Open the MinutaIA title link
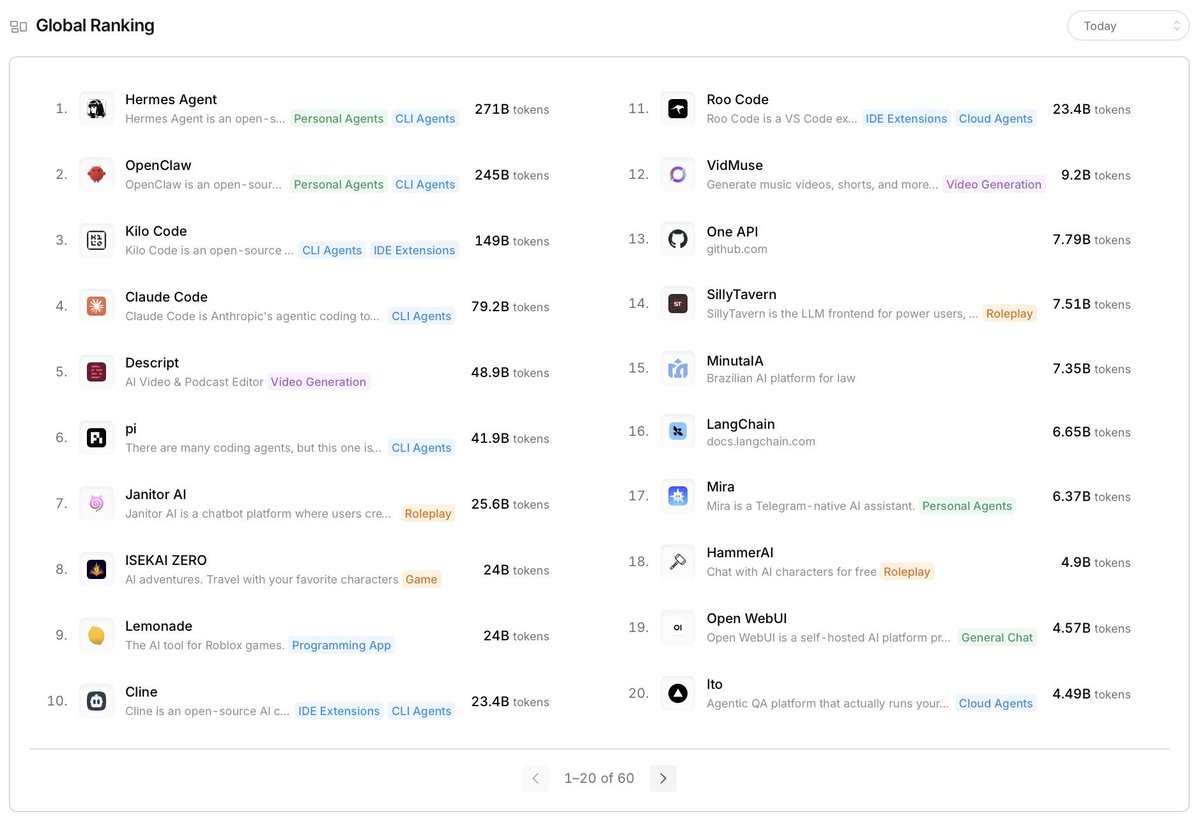The height and width of the screenshot is (818, 1200). pyautogui.click(x=735, y=360)
